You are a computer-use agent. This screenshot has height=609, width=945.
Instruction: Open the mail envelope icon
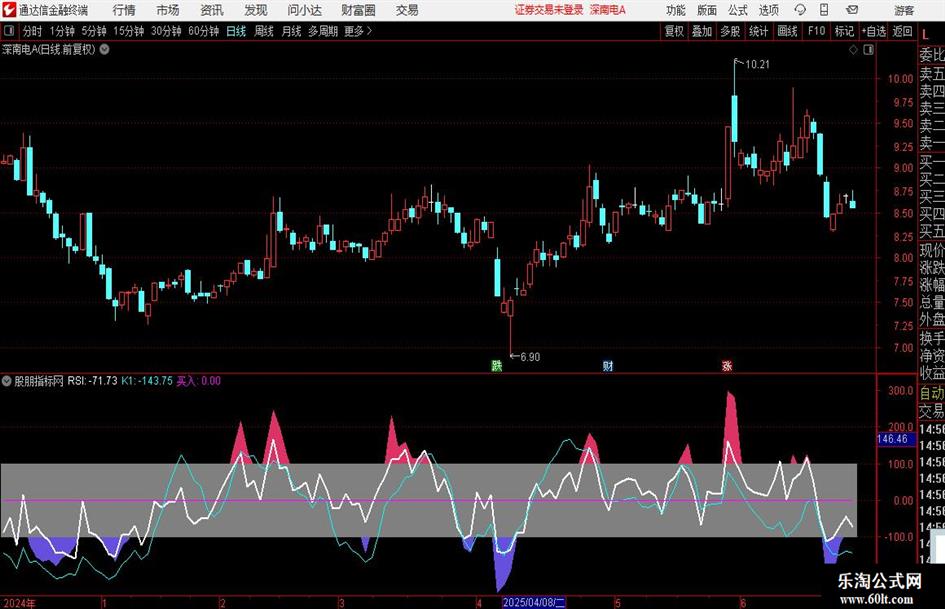[852, 10]
